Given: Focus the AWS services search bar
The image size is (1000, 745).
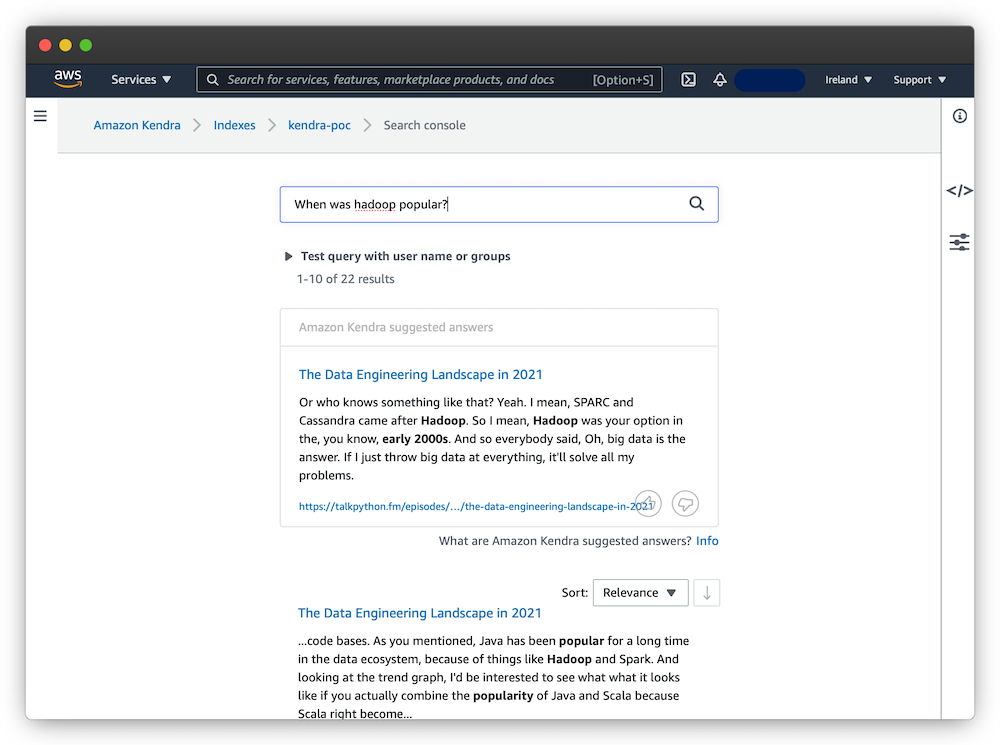Looking at the screenshot, I should pos(429,80).
